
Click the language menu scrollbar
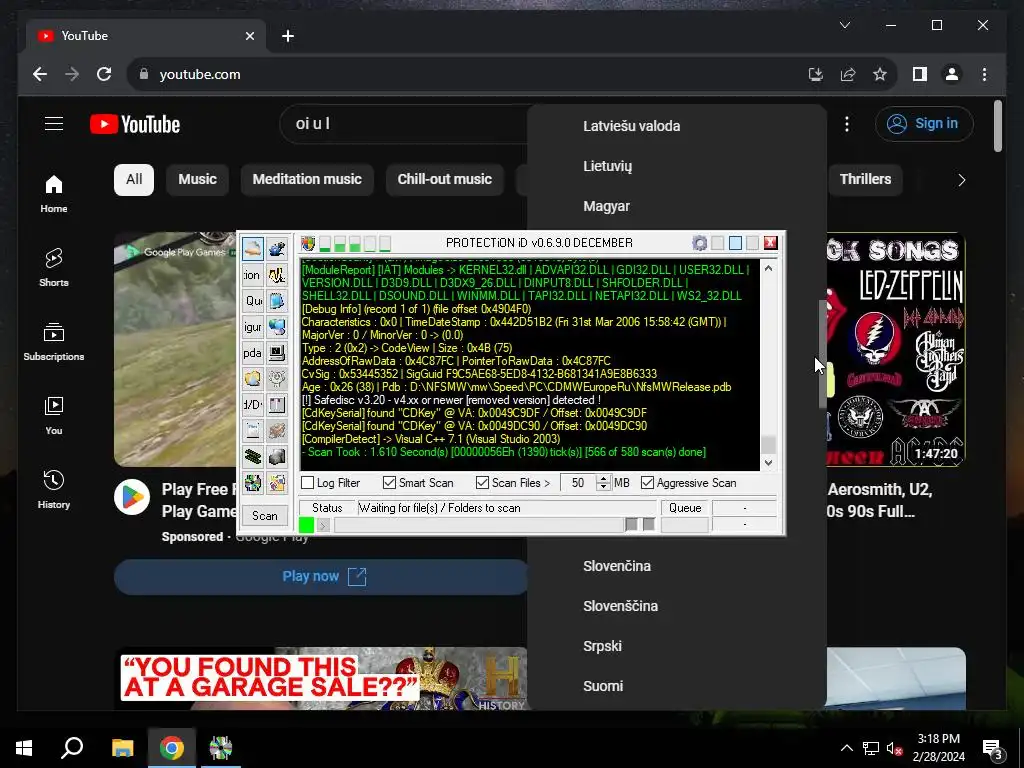(822, 355)
